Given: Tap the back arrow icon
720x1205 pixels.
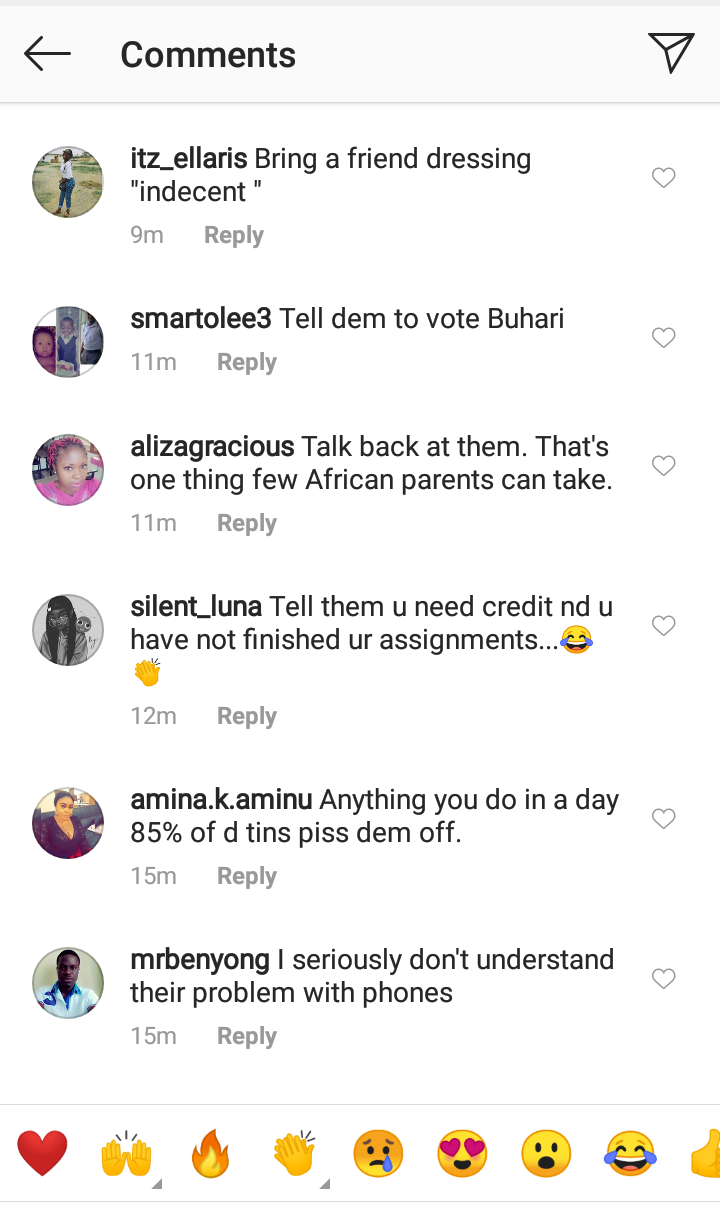Looking at the screenshot, I should click(47, 54).
